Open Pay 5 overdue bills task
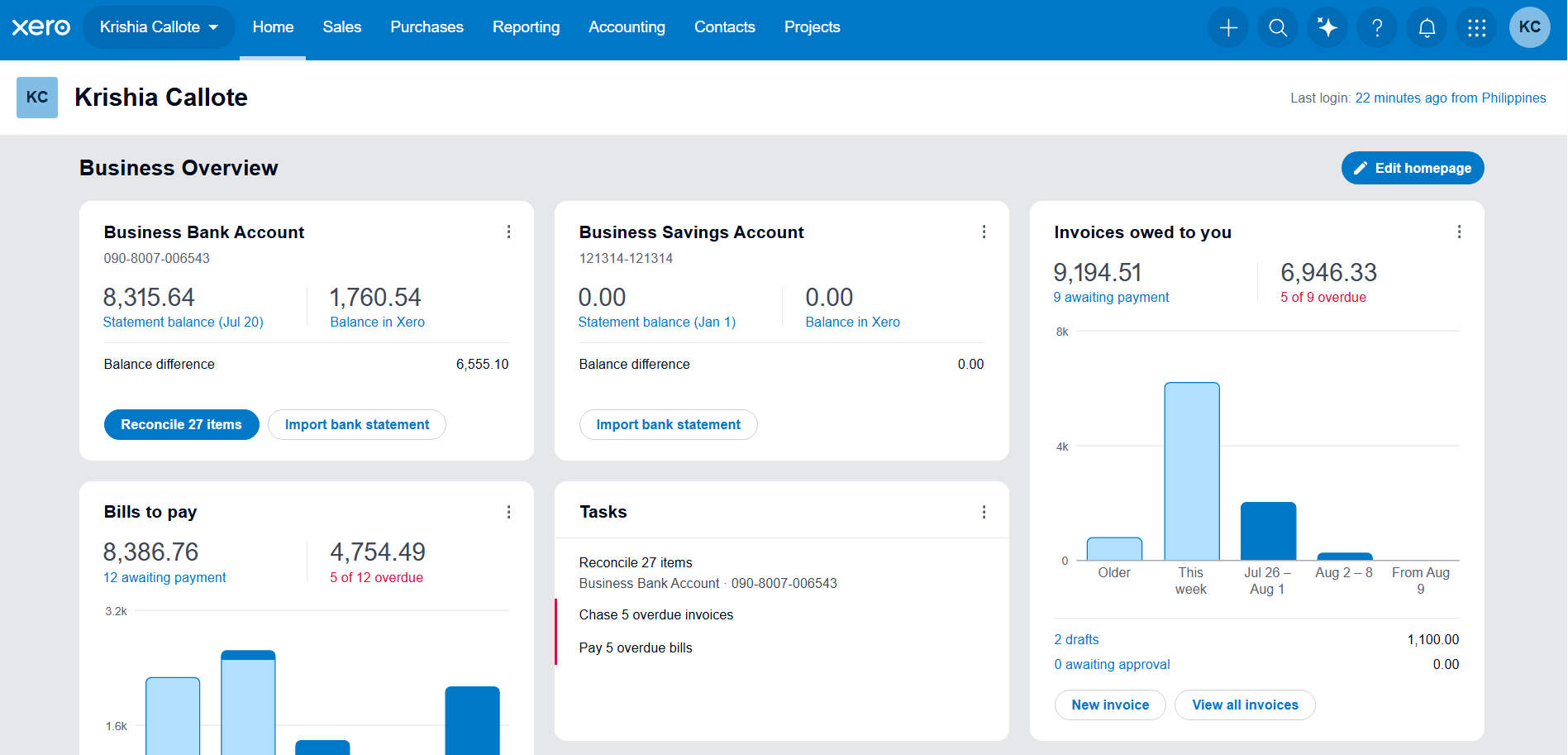 click(636, 648)
